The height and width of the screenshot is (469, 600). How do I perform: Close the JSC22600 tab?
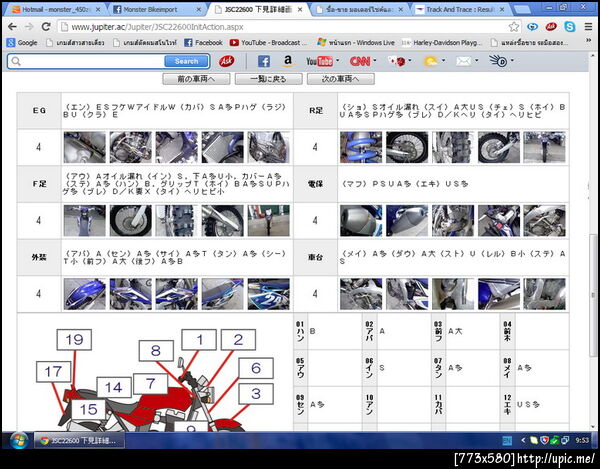pos(300,10)
